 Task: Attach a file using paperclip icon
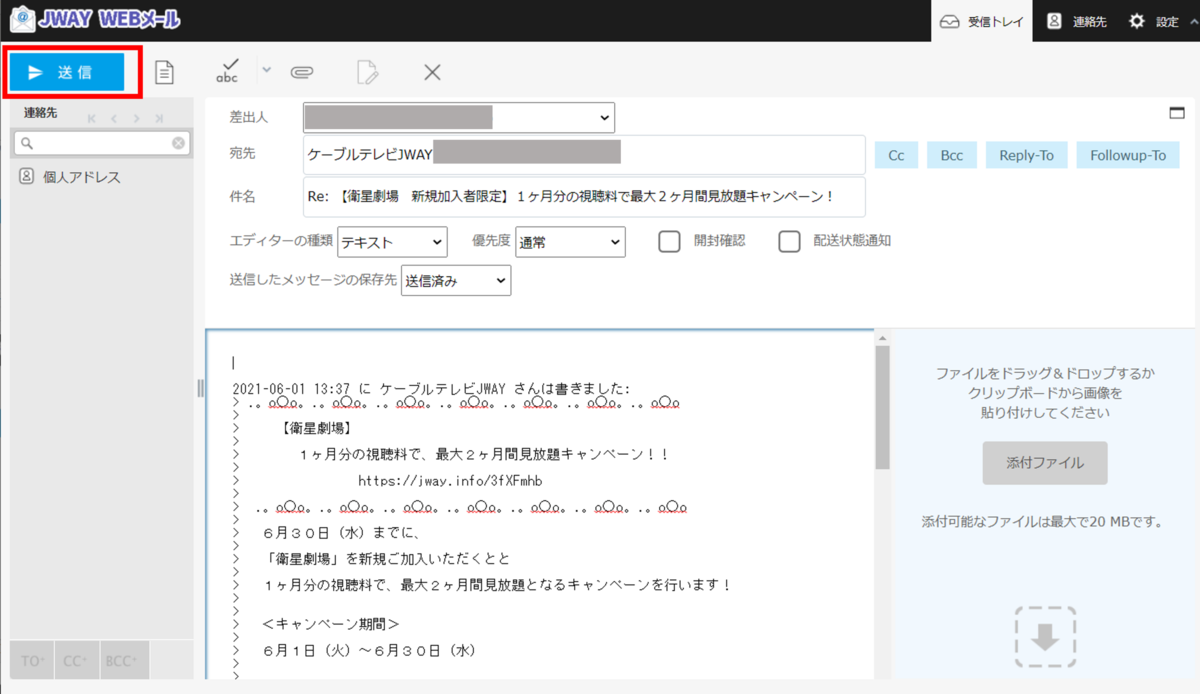(x=302, y=71)
